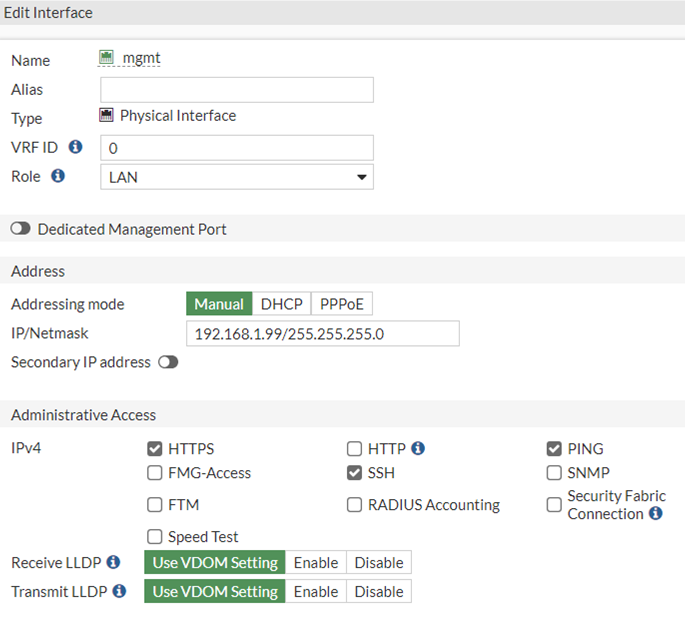Click the Role info icon
Image resolution: width=686 pixels, height=627 pixels.
(58, 176)
